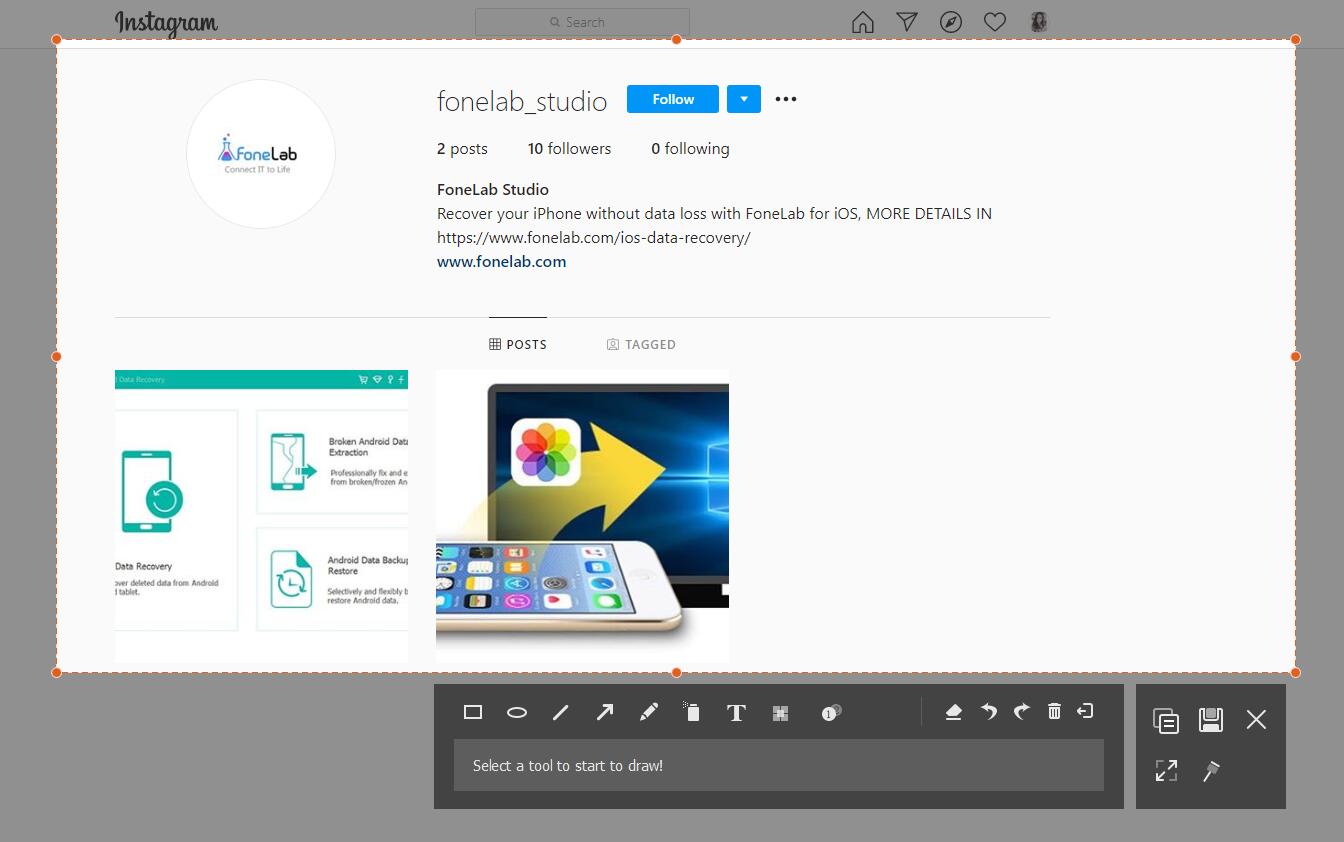Image resolution: width=1344 pixels, height=842 pixels.
Task: Open the Android Data Recovery post
Action: click(262, 516)
